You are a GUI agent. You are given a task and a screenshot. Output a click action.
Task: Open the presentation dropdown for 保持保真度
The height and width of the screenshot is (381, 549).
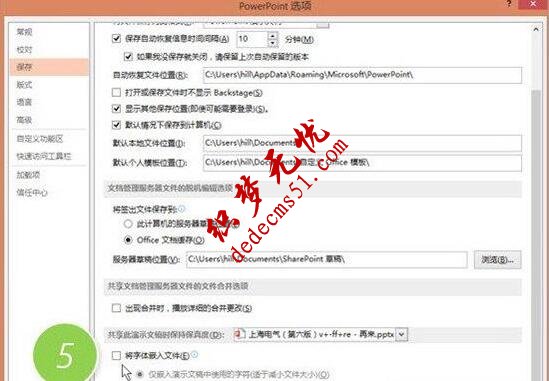(x=402, y=334)
